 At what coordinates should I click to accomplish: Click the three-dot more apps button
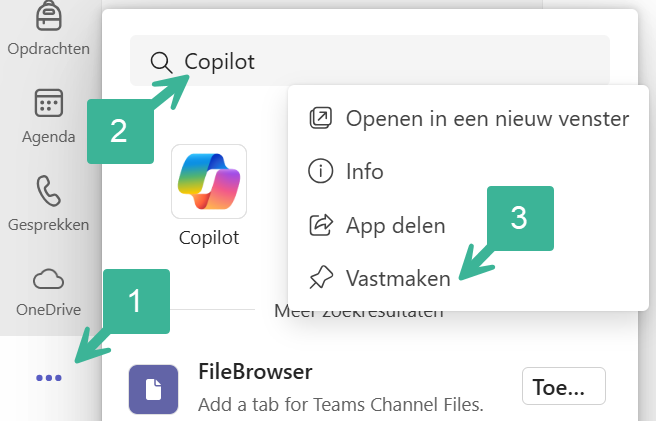[x=48, y=378]
